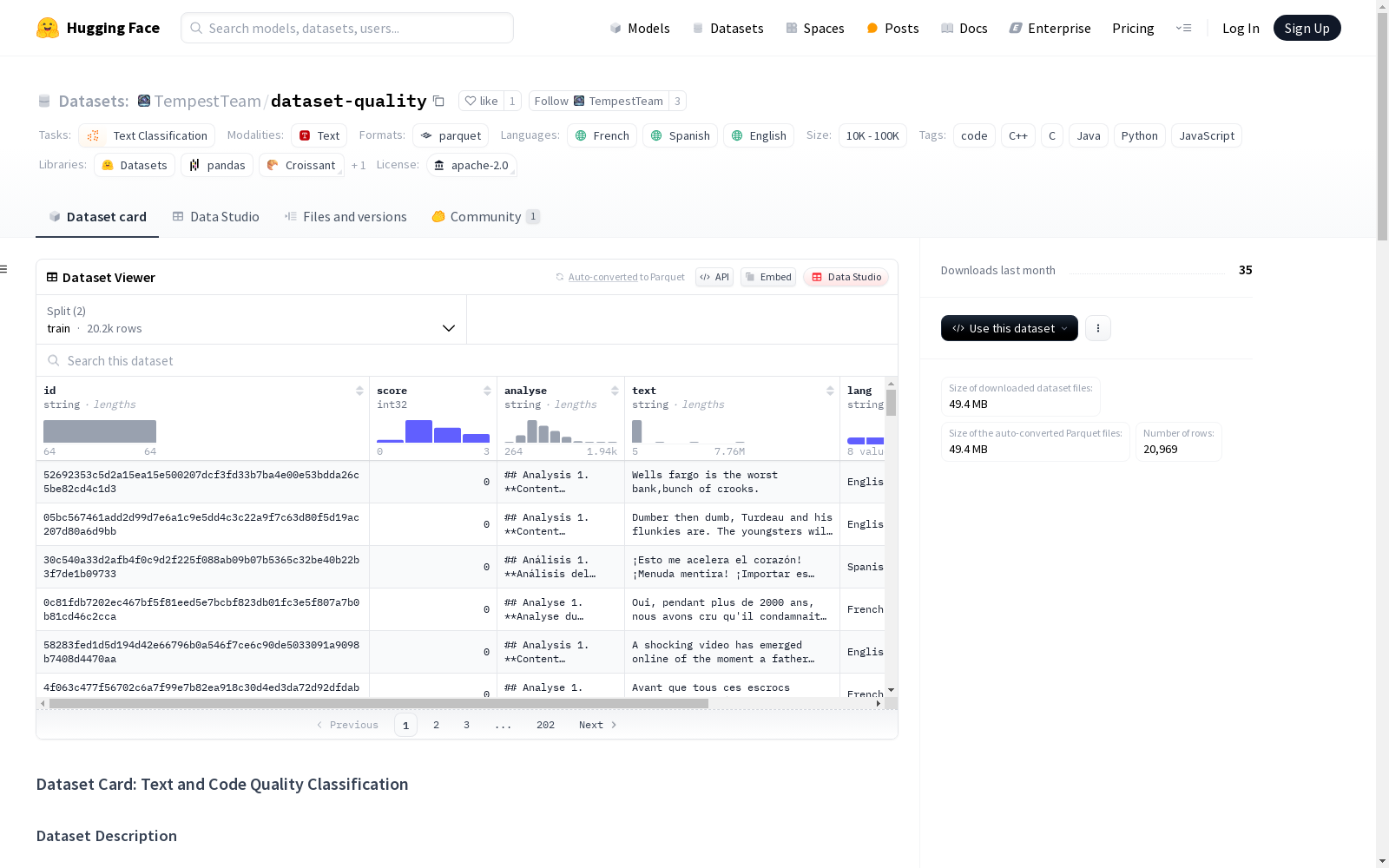This screenshot has height=868, width=1389.
Task: Click the follower count badge
Action: pyautogui.click(x=677, y=101)
